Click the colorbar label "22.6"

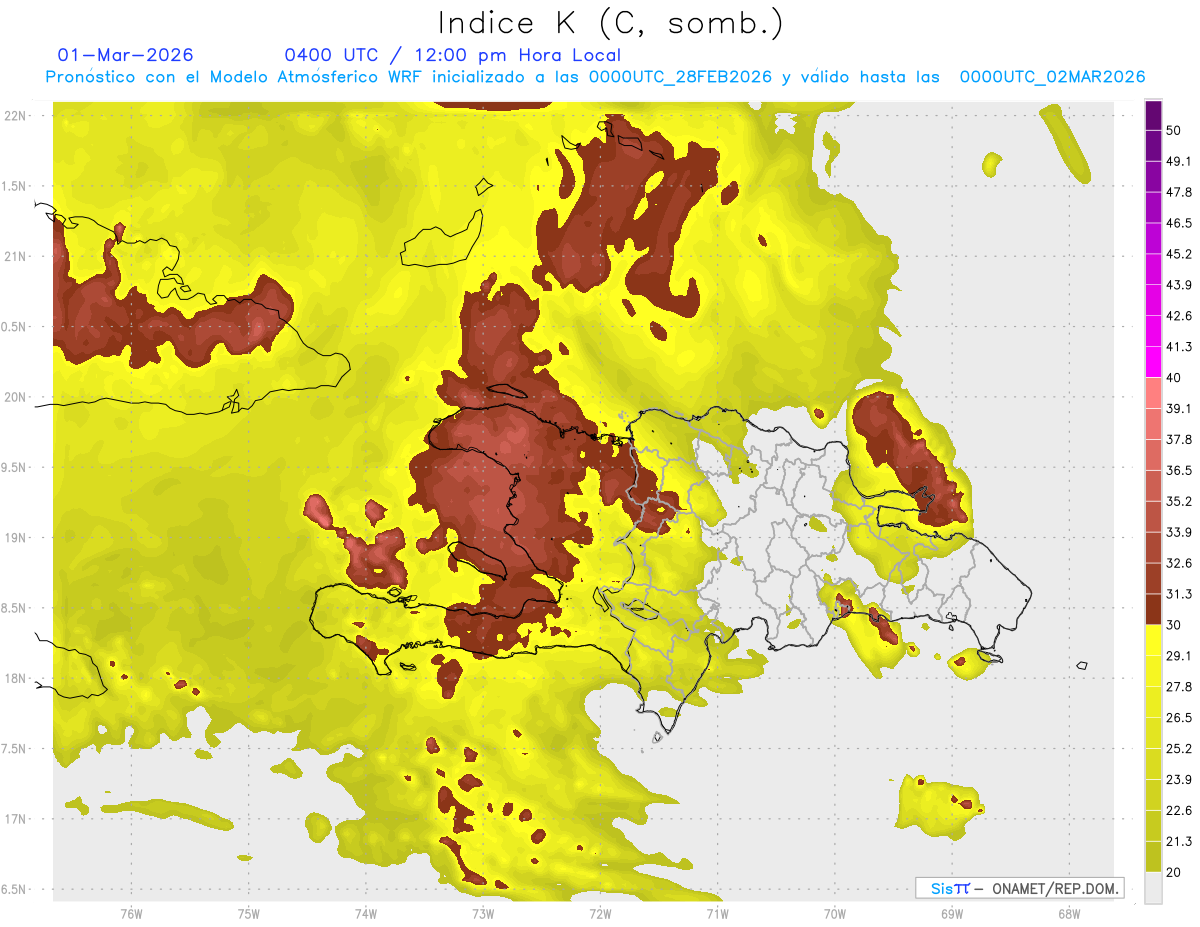coord(1179,811)
